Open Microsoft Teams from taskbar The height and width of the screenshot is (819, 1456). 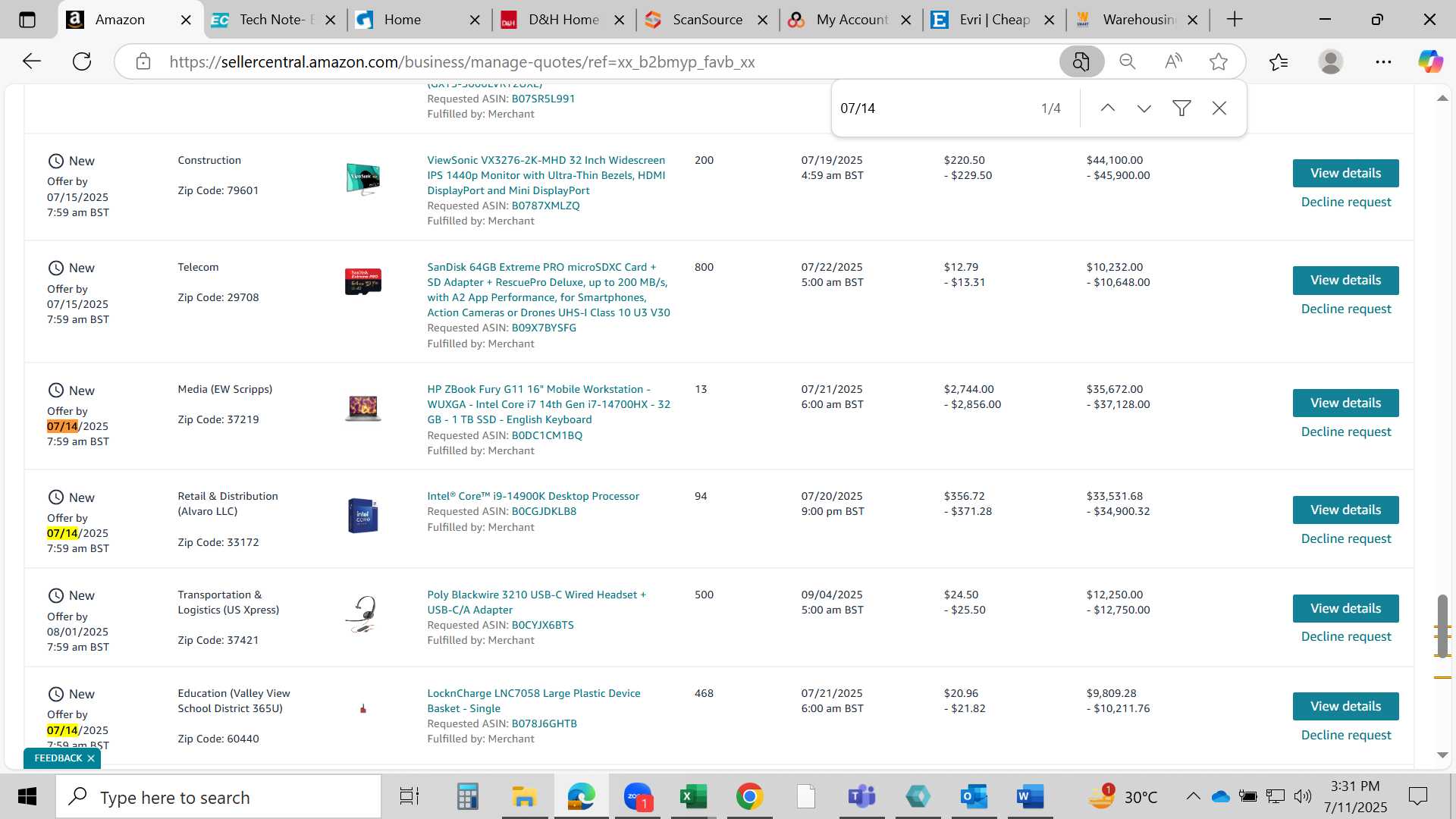click(x=861, y=797)
